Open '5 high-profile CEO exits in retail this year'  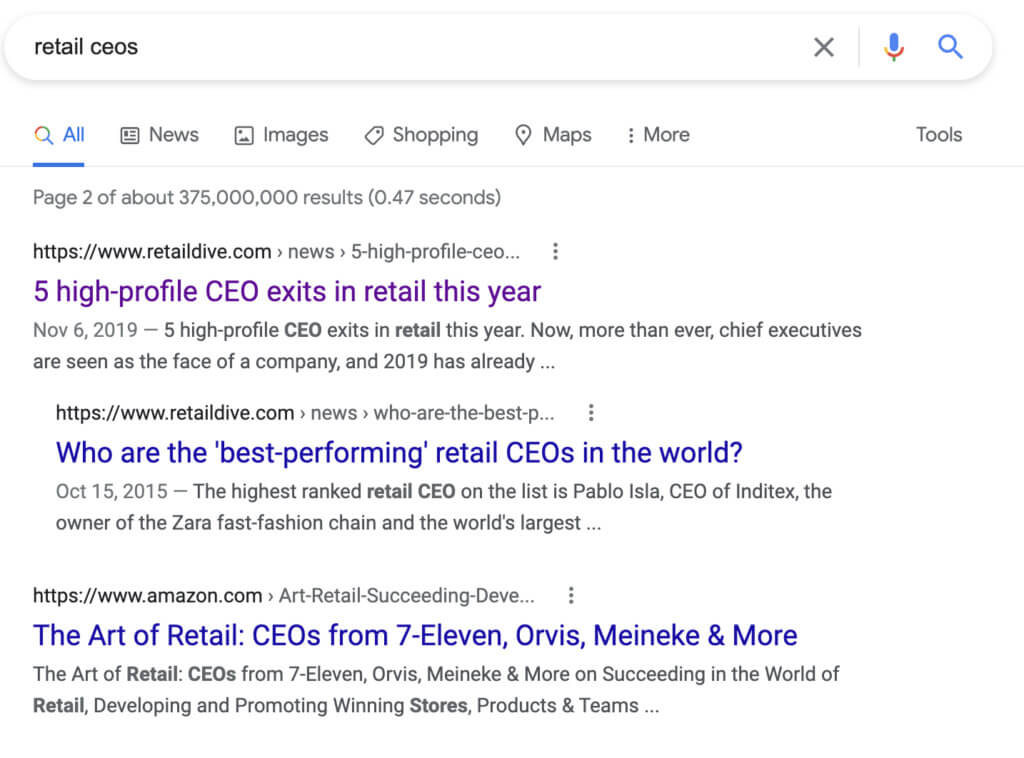[x=287, y=291]
